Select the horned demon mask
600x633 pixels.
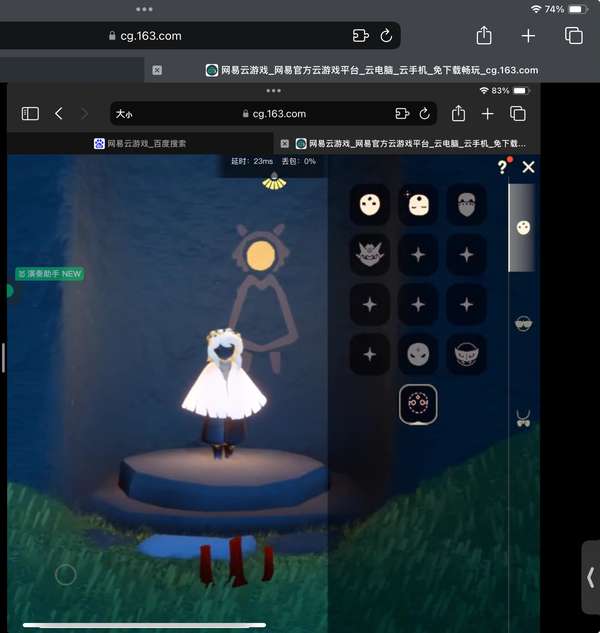(369, 255)
